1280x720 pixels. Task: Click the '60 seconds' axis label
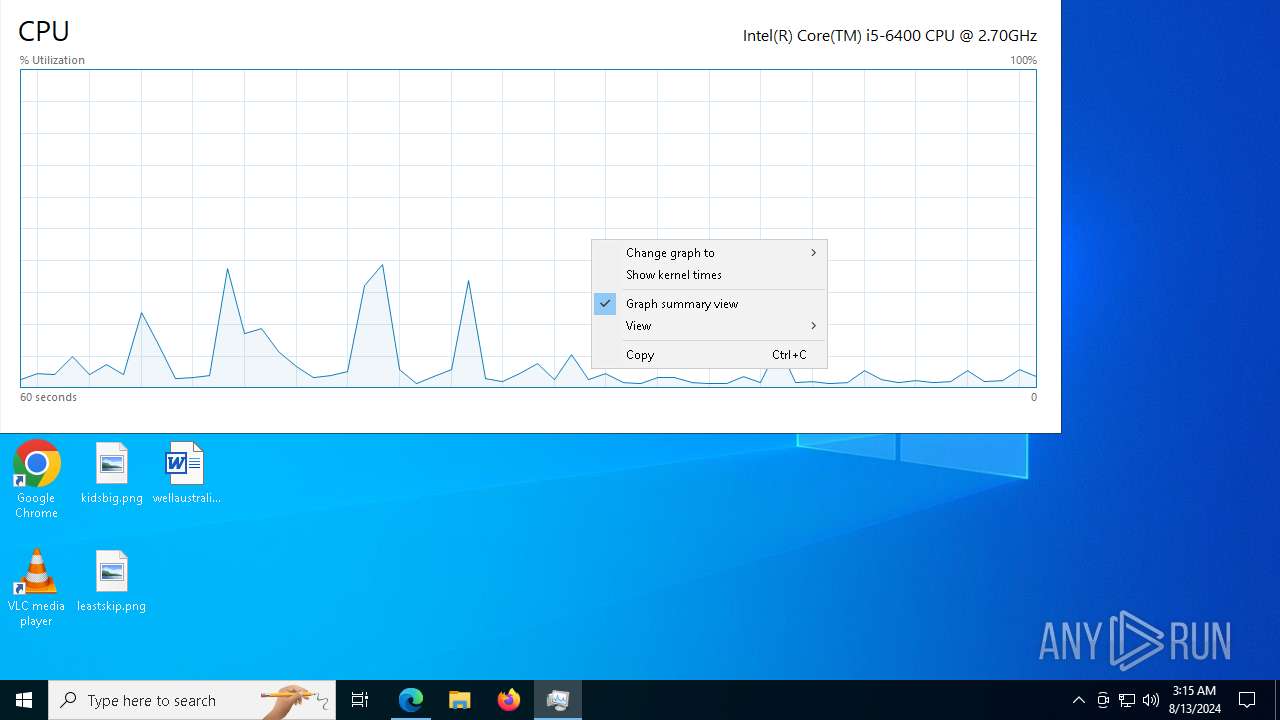click(48, 397)
